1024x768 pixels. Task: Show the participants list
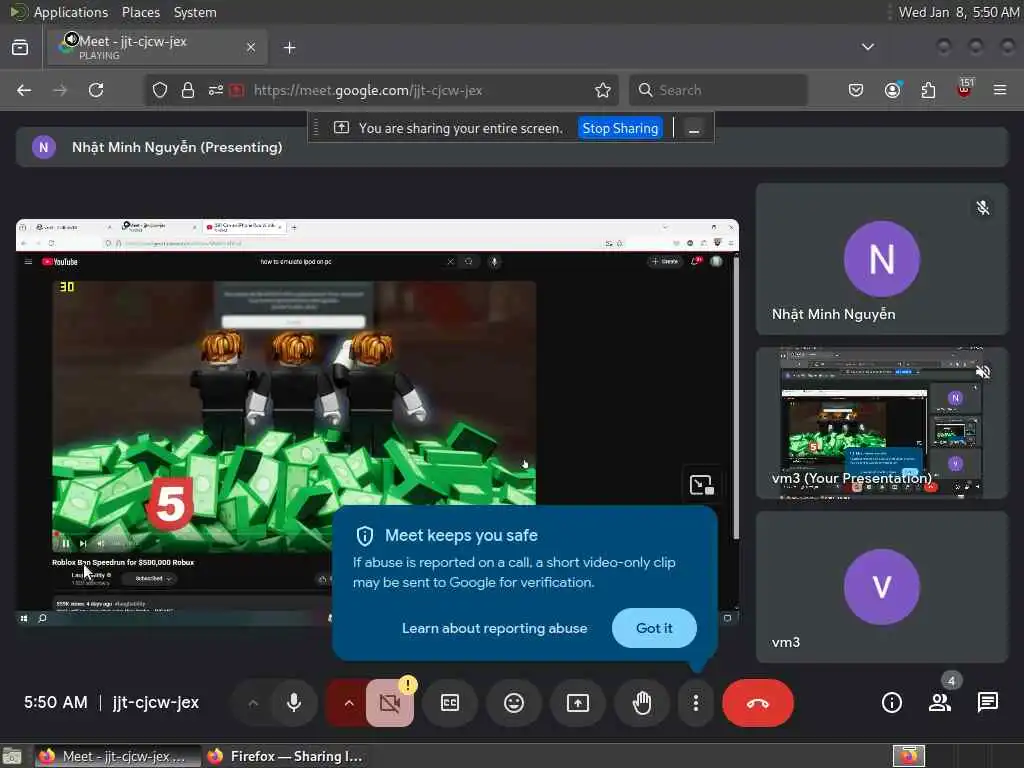tap(940, 703)
